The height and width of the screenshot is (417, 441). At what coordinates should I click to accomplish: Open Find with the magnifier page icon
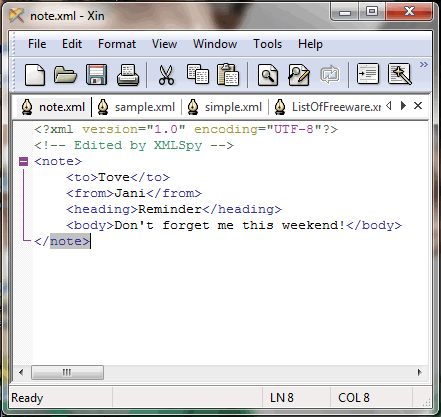click(x=268, y=75)
